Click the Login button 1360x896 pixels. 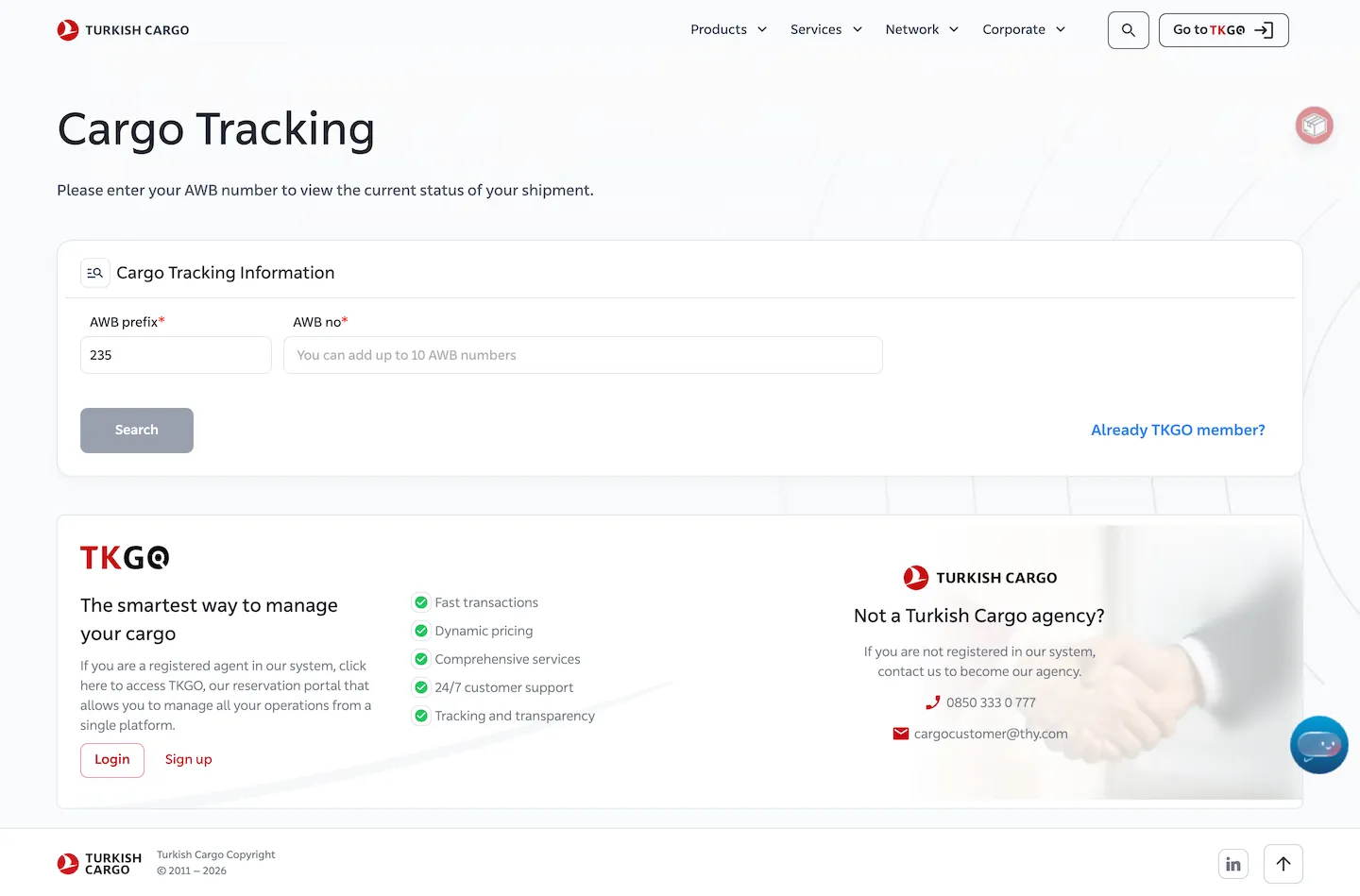[x=112, y=760]
